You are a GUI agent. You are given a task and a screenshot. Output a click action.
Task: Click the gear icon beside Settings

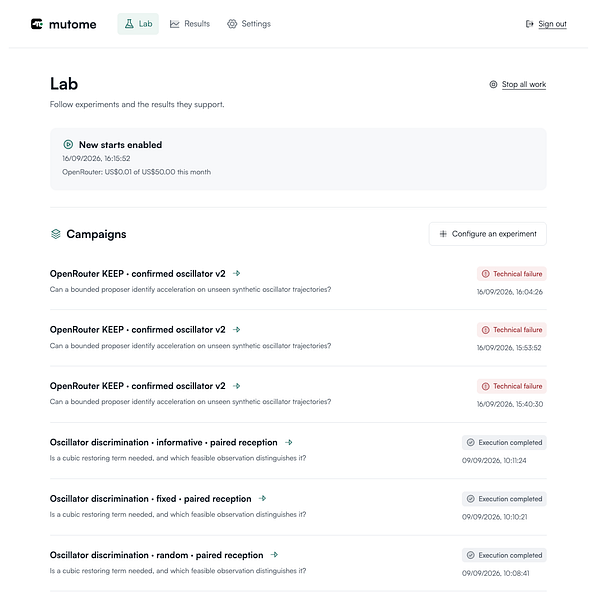pyautogui.click(x=232, y=24)
